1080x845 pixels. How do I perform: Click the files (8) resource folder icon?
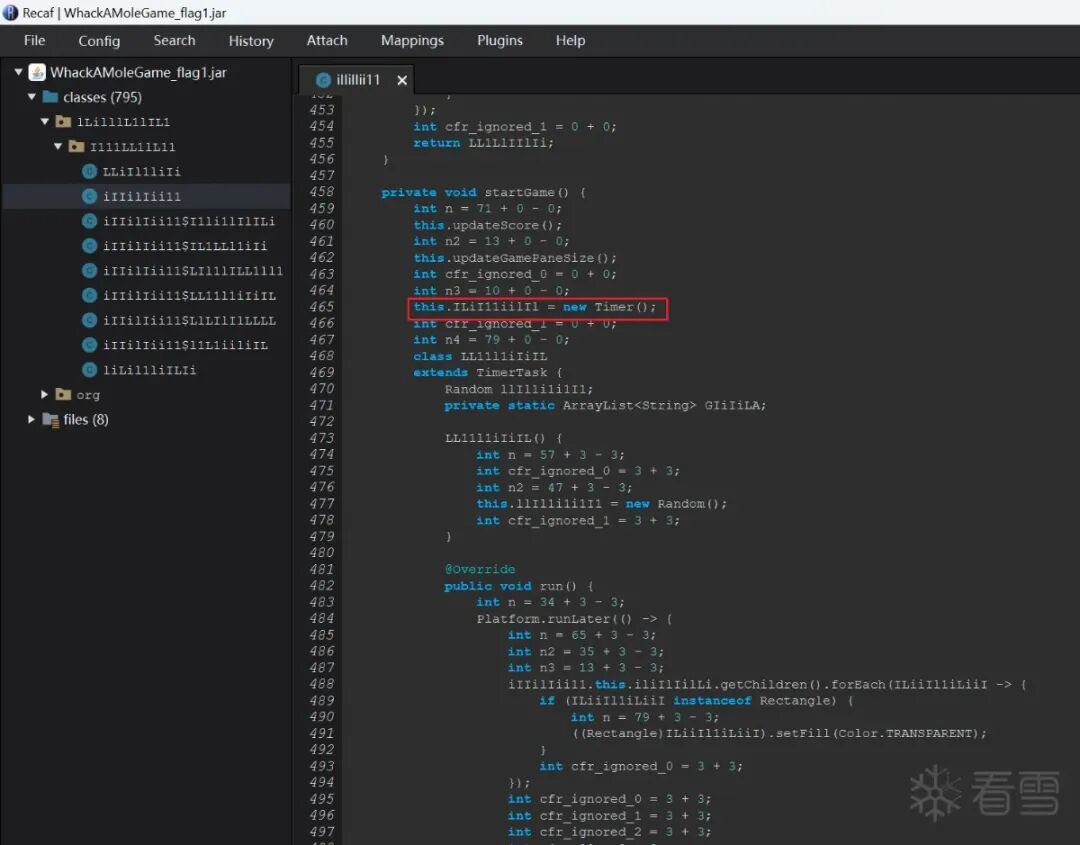pos(50,420)
